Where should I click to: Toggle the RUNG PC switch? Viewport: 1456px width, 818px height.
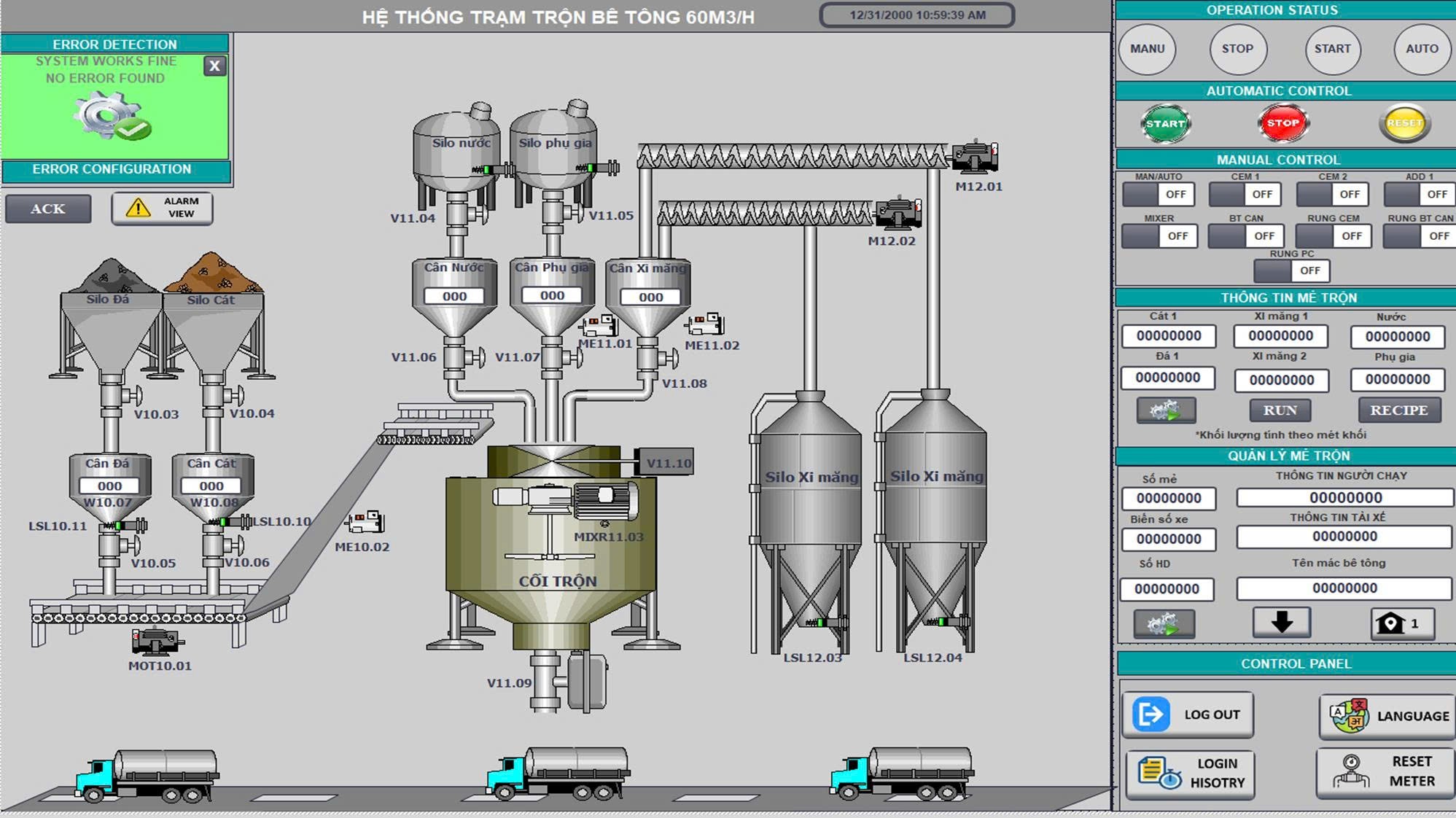(1291, 270)
